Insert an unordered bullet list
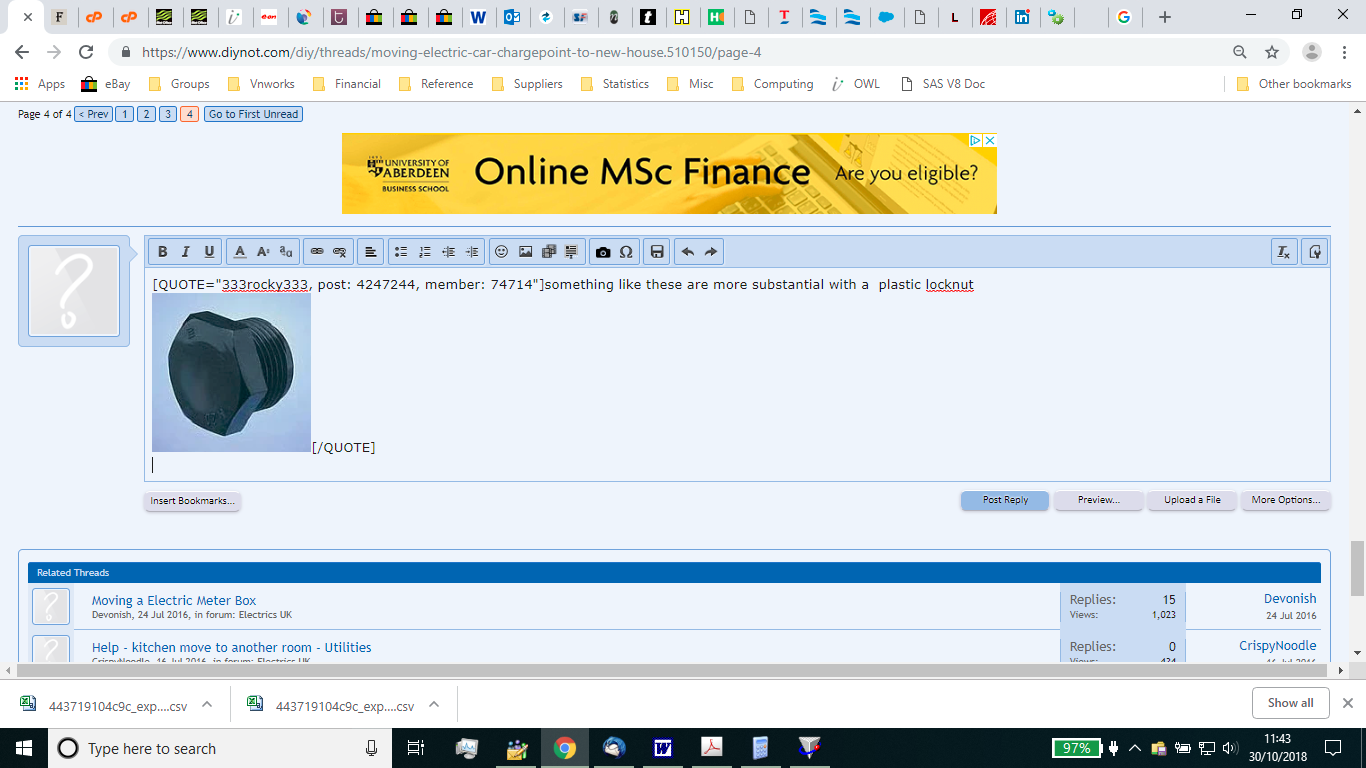This screenshot has width=1366, height=768. (401, 252)
